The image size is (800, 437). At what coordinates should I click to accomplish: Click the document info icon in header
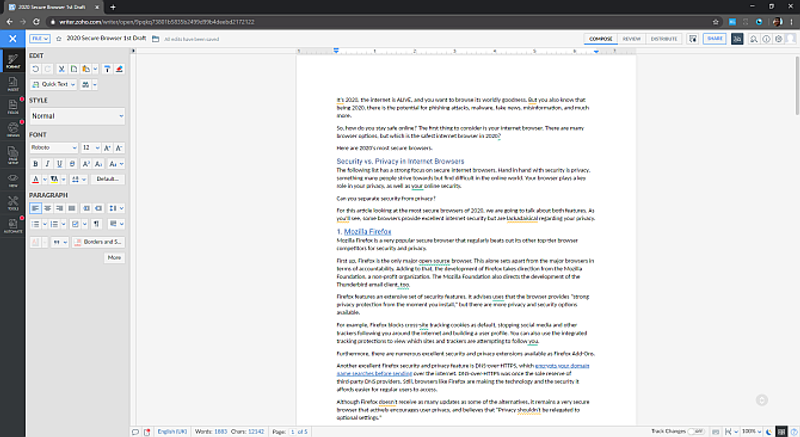766,39
